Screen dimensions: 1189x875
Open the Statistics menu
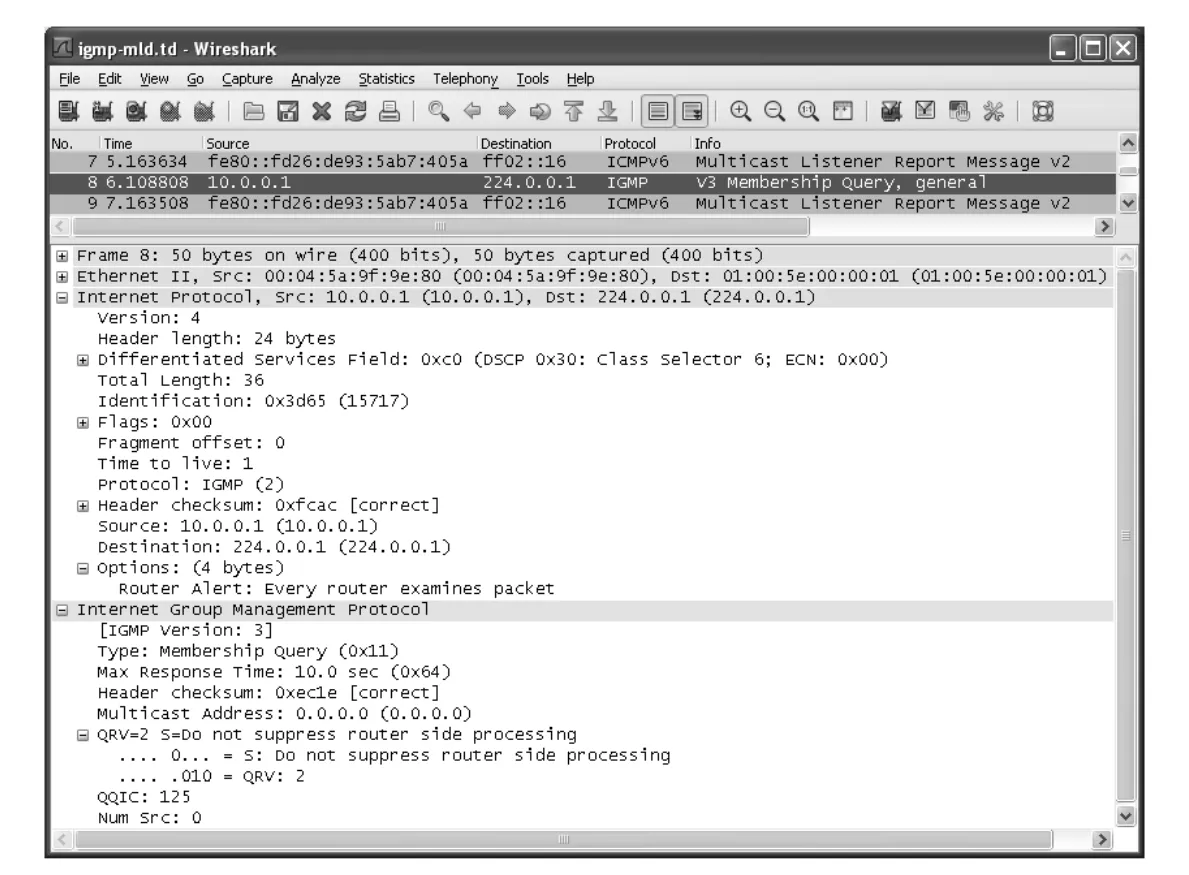coord(387,79)
